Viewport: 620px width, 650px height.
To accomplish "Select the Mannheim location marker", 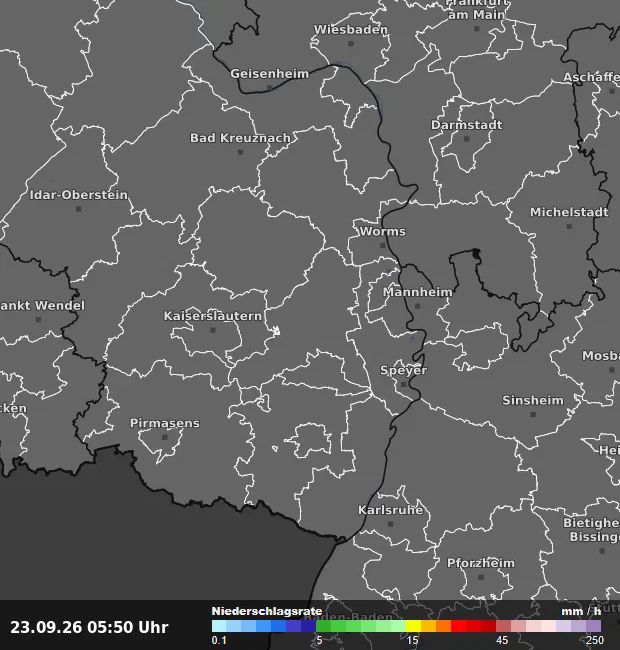I will [417, 306].
